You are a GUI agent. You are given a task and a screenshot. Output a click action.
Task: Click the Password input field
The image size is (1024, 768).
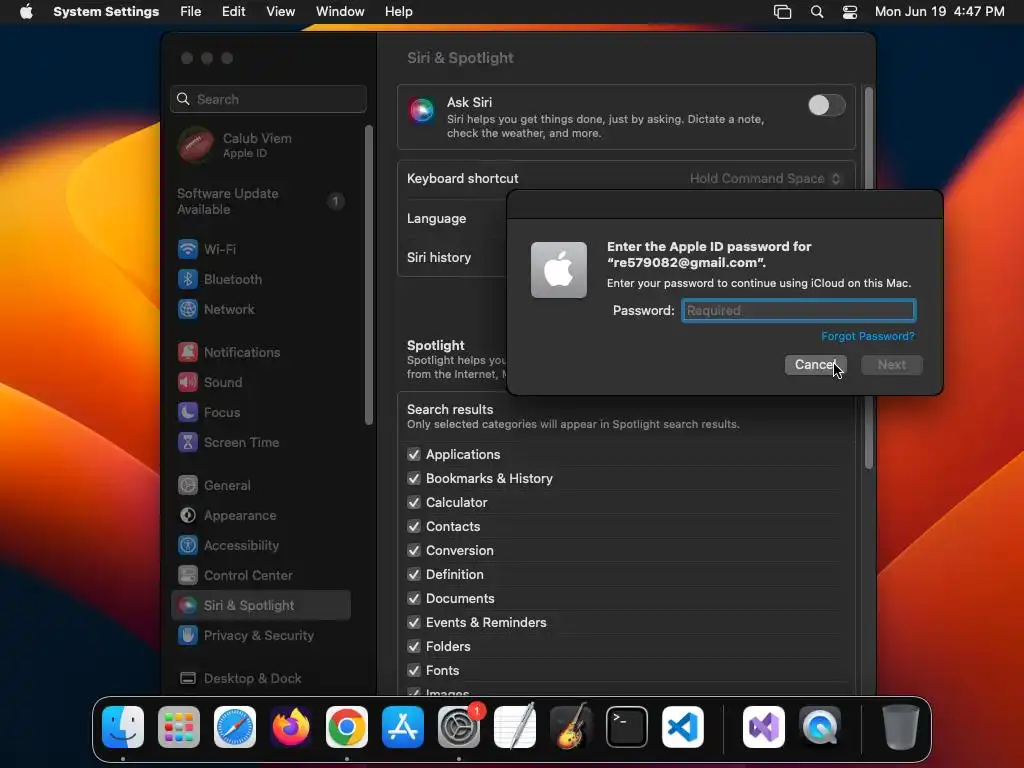[799, 311]
